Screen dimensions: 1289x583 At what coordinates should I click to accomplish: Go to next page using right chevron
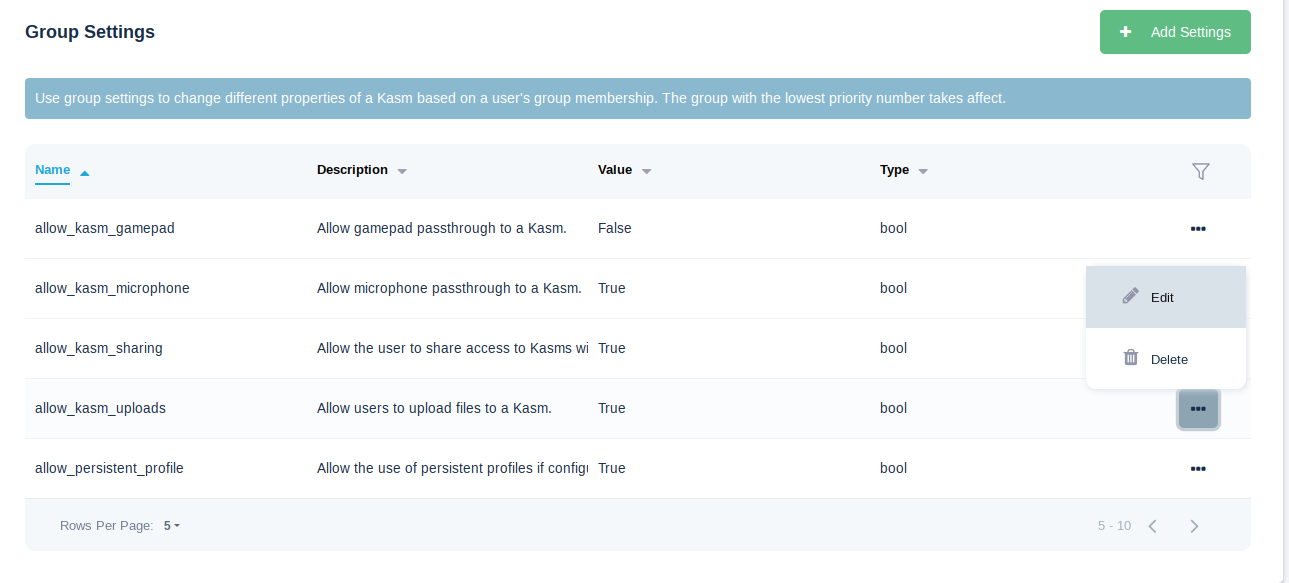(x=1194, y=524)
